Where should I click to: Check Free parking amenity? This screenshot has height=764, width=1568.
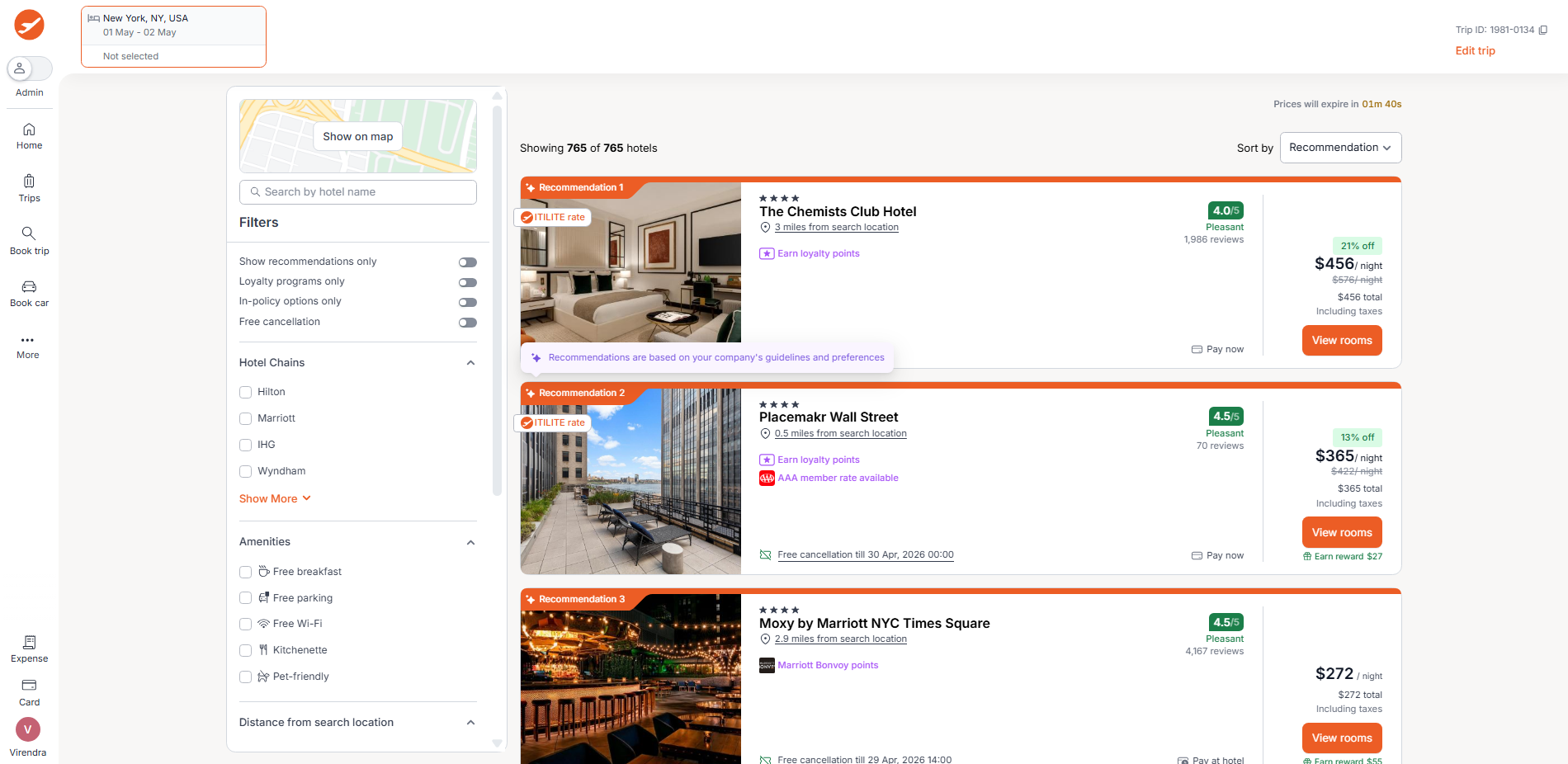(245, 598)
